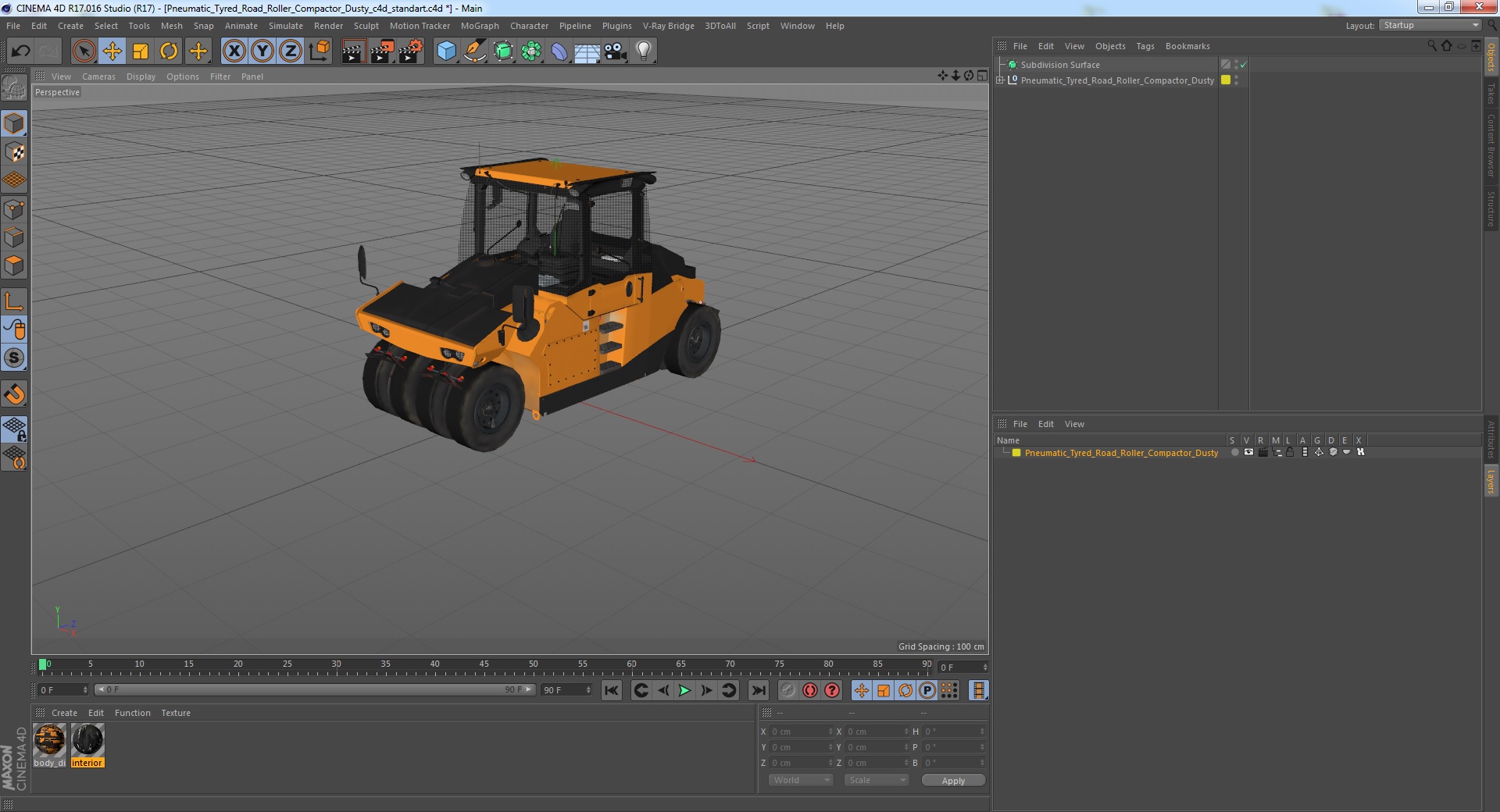Screen dimensions: 1500x812
Task: Play animation forward
Action: 684,690
